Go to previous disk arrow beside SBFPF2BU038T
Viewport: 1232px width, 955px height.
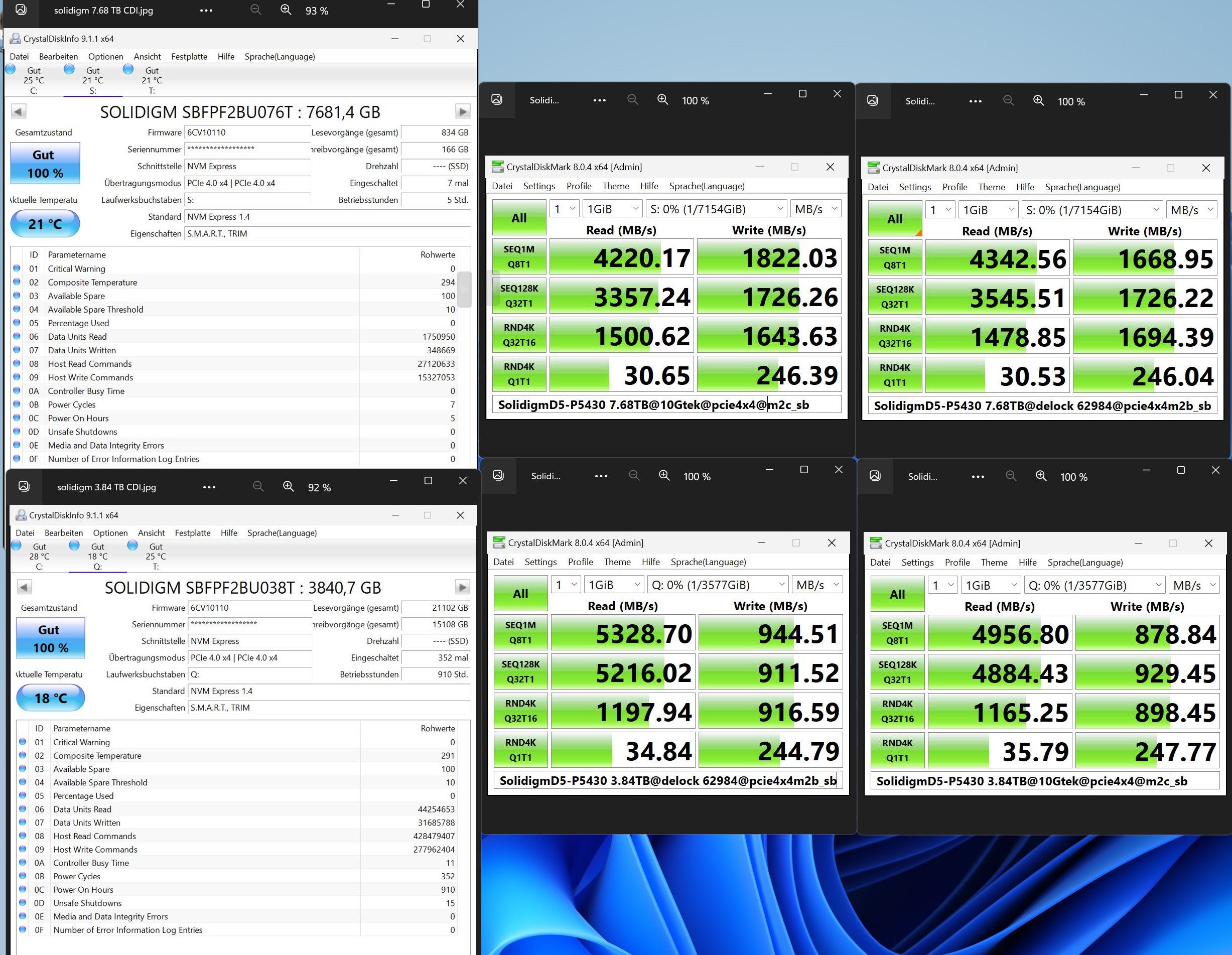pyautogui.click(x=24, y=587)
